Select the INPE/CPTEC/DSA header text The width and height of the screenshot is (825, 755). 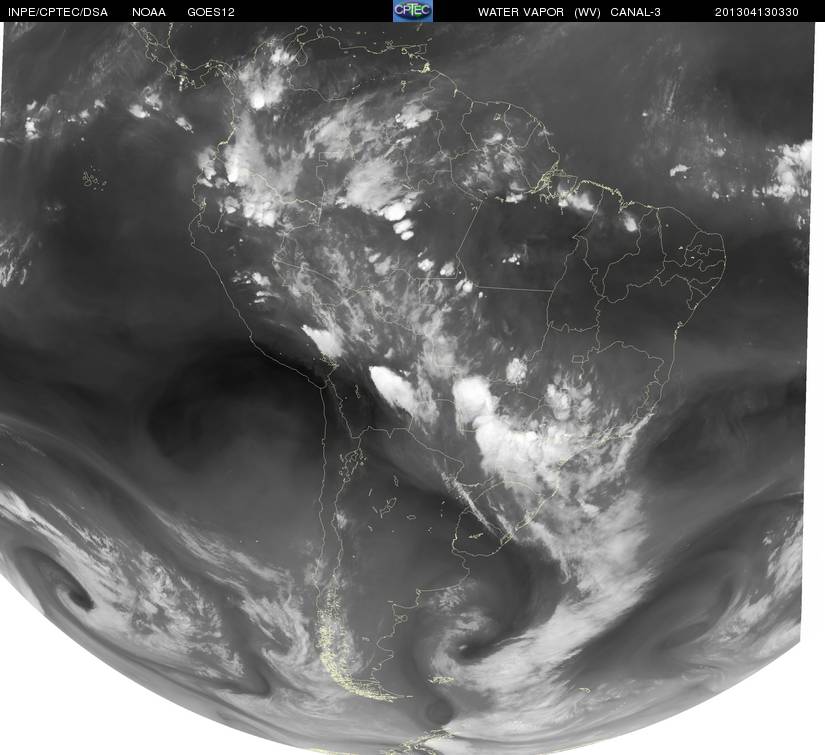tap(58, 12)
